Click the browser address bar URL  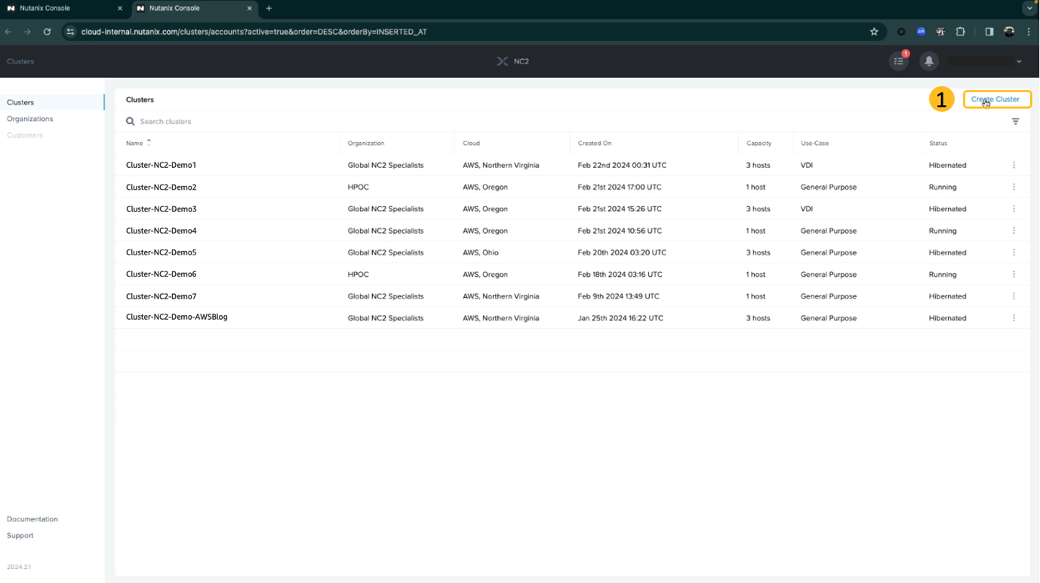(x=254, y=32)
